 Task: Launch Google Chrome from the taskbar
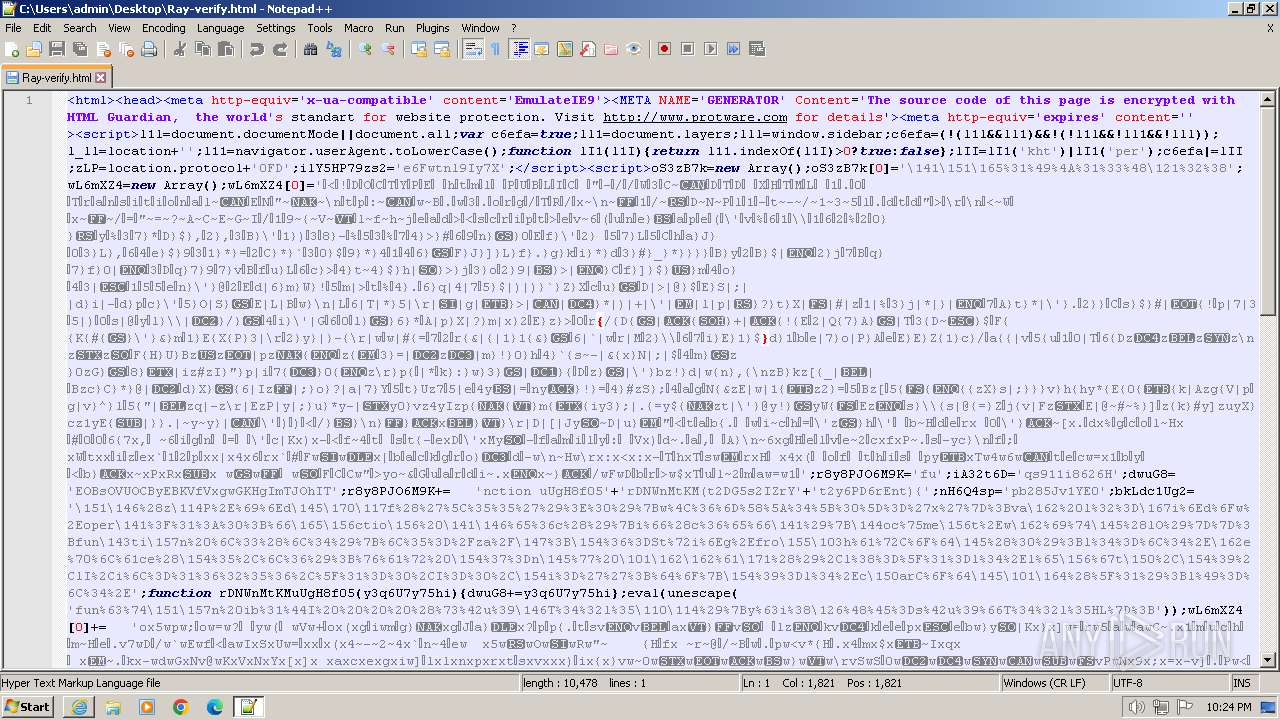coord(180,706)
